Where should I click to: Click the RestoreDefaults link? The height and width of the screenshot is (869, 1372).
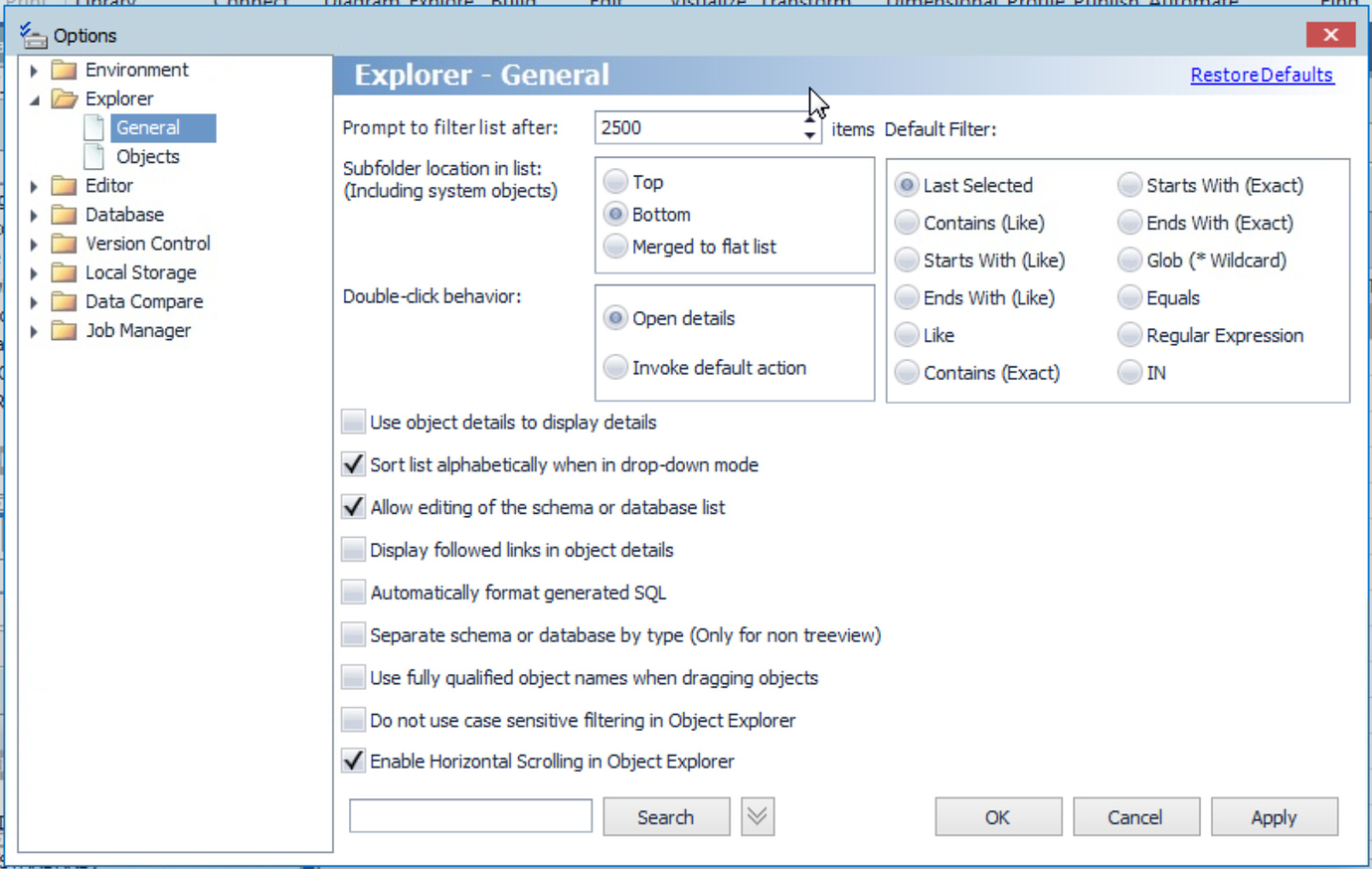click(1261, 75)
